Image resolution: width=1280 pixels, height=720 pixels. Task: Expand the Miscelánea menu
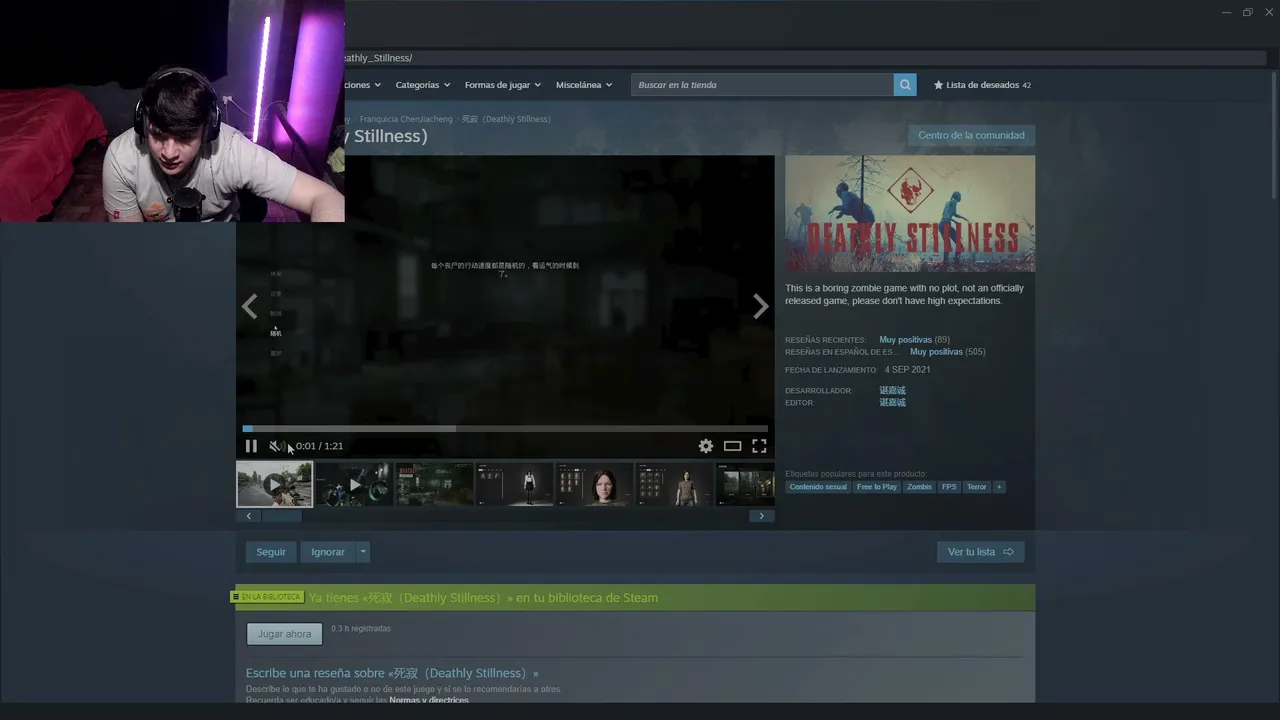click(584, 85)
